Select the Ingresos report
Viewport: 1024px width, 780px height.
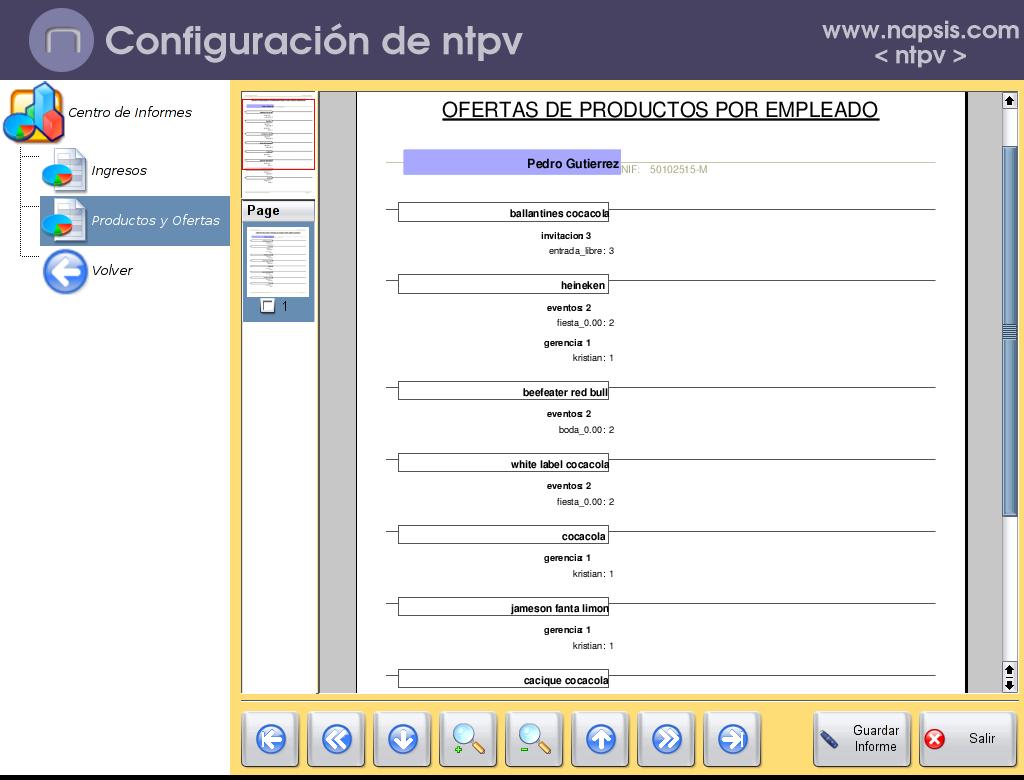(x=118, y=171)
